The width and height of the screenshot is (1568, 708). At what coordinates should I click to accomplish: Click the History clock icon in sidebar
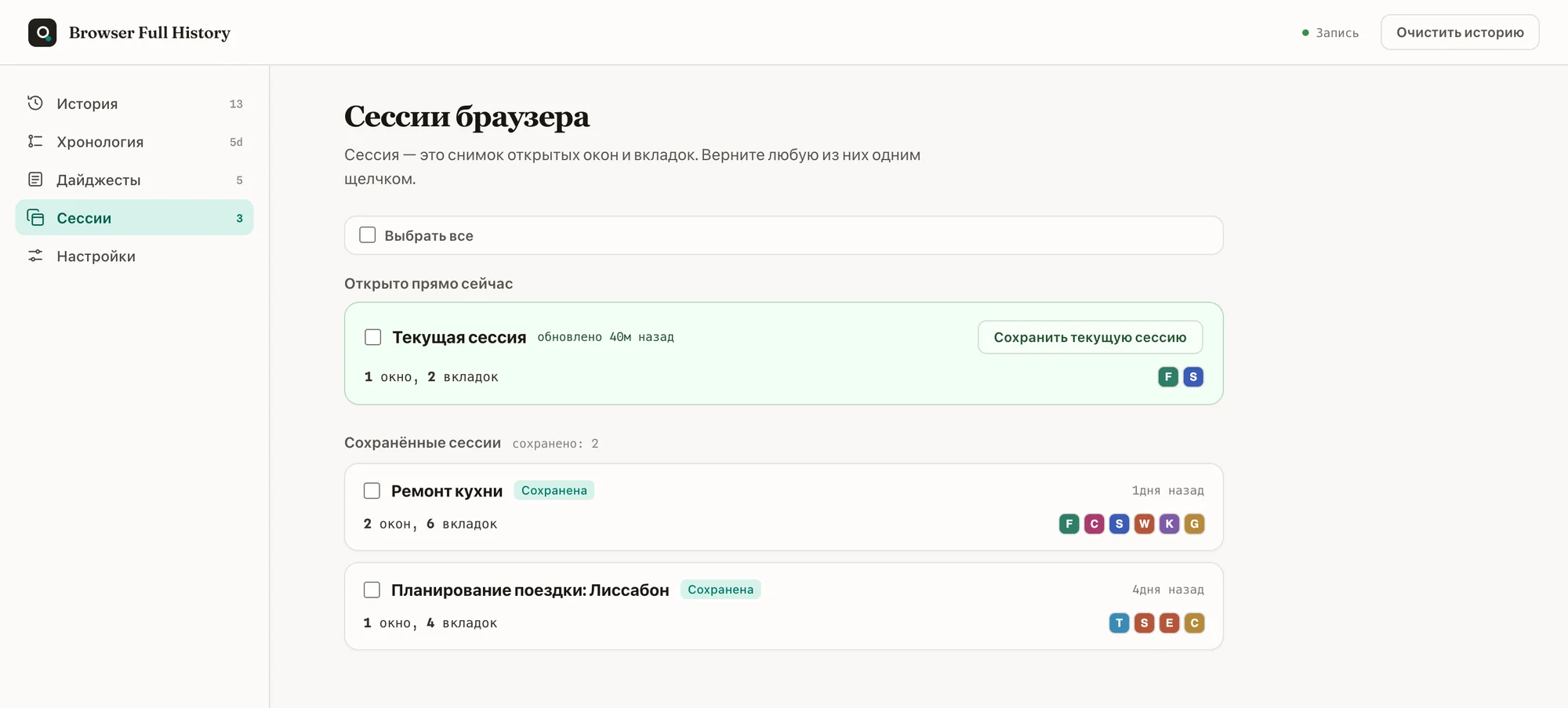pyautogui.click(x=35, y=103)
